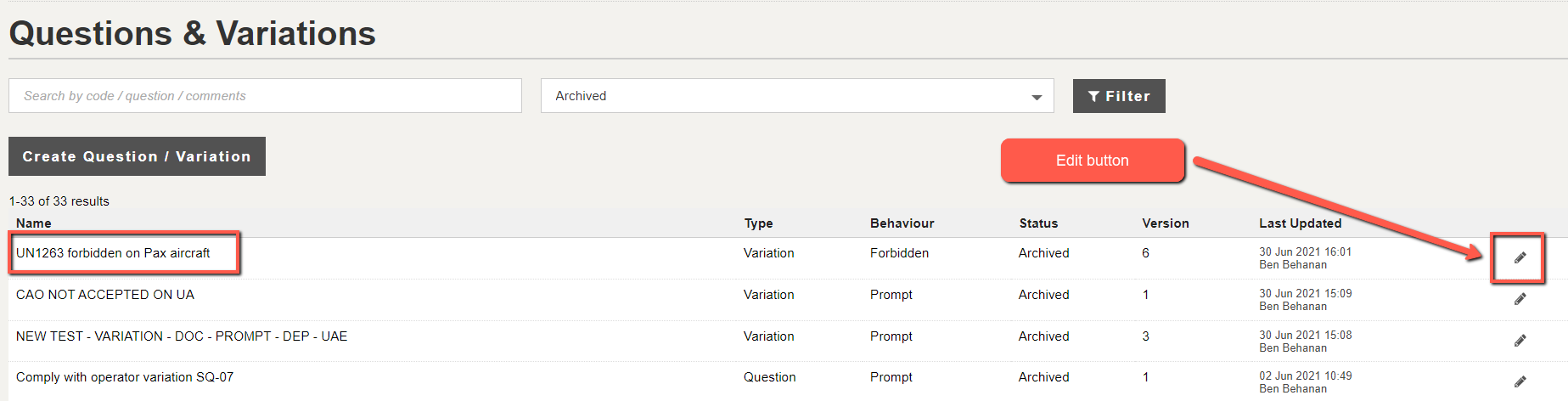Edit the UN1263 forbidden on Pax aircraft row
This screenshot has width=1568, height=401.
click(1520, 257)
